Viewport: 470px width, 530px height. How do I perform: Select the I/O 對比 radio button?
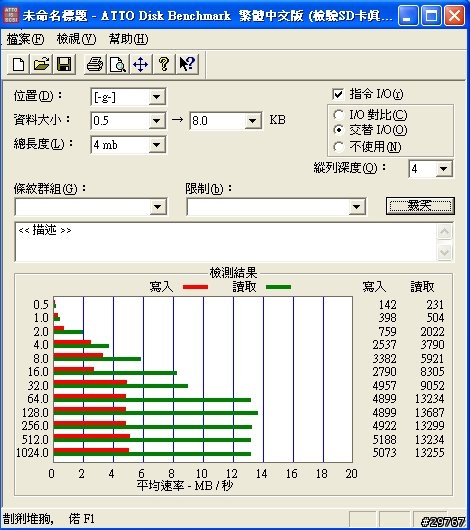(338, 115)
